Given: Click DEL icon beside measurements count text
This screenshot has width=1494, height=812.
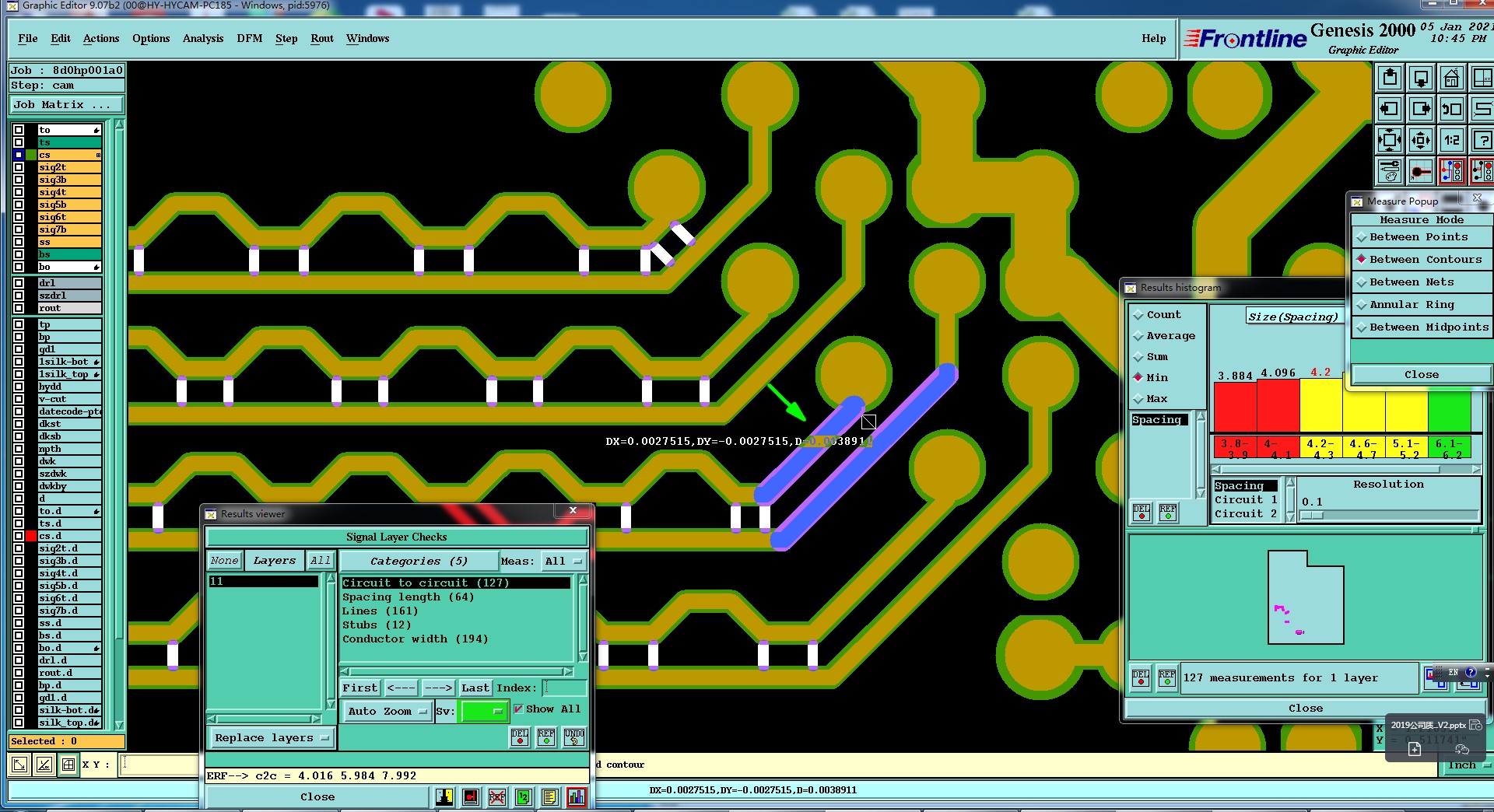Looking at the screenshot, I should (1141, 677).
